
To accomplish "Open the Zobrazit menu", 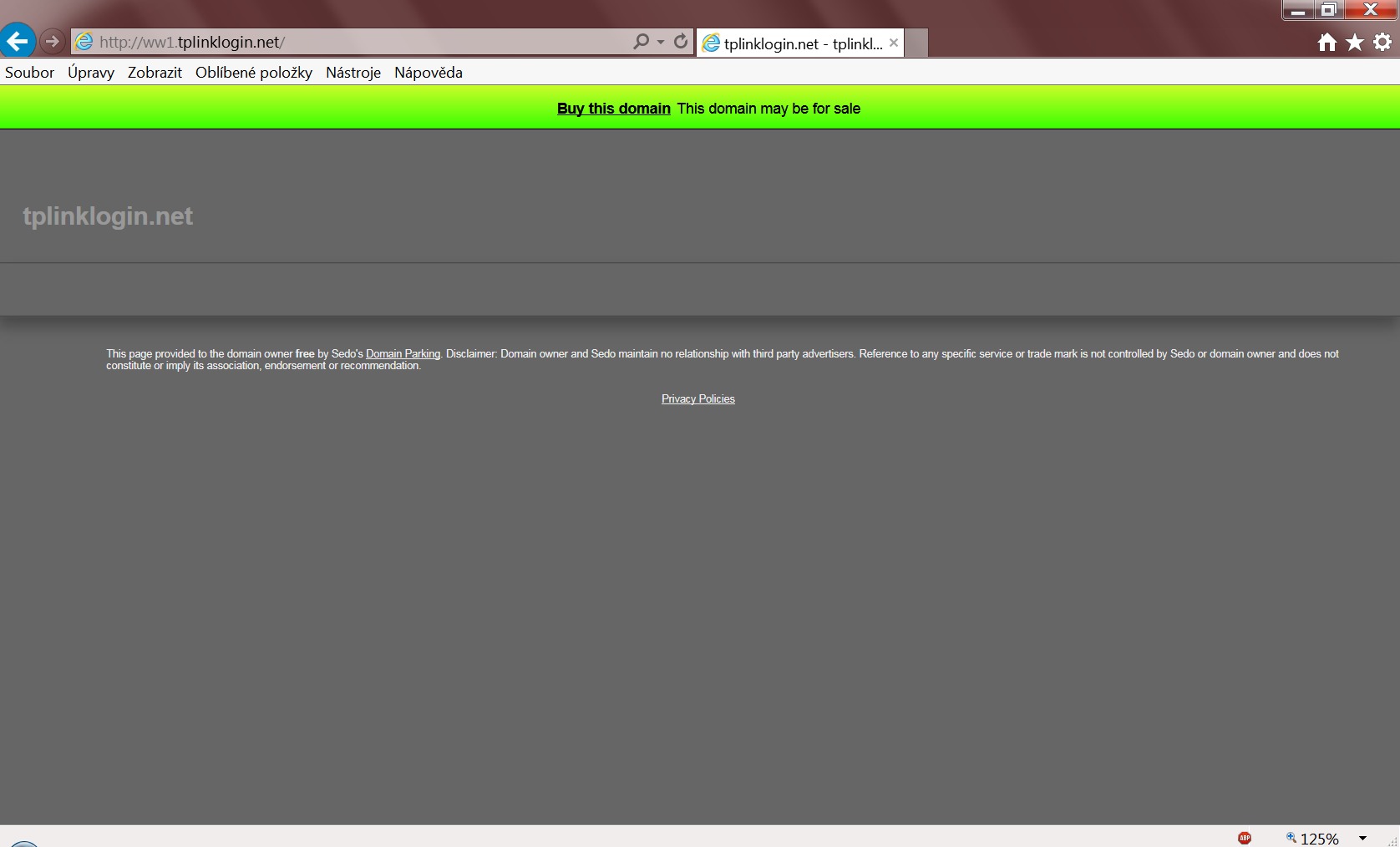I will [x=155, y=73].
